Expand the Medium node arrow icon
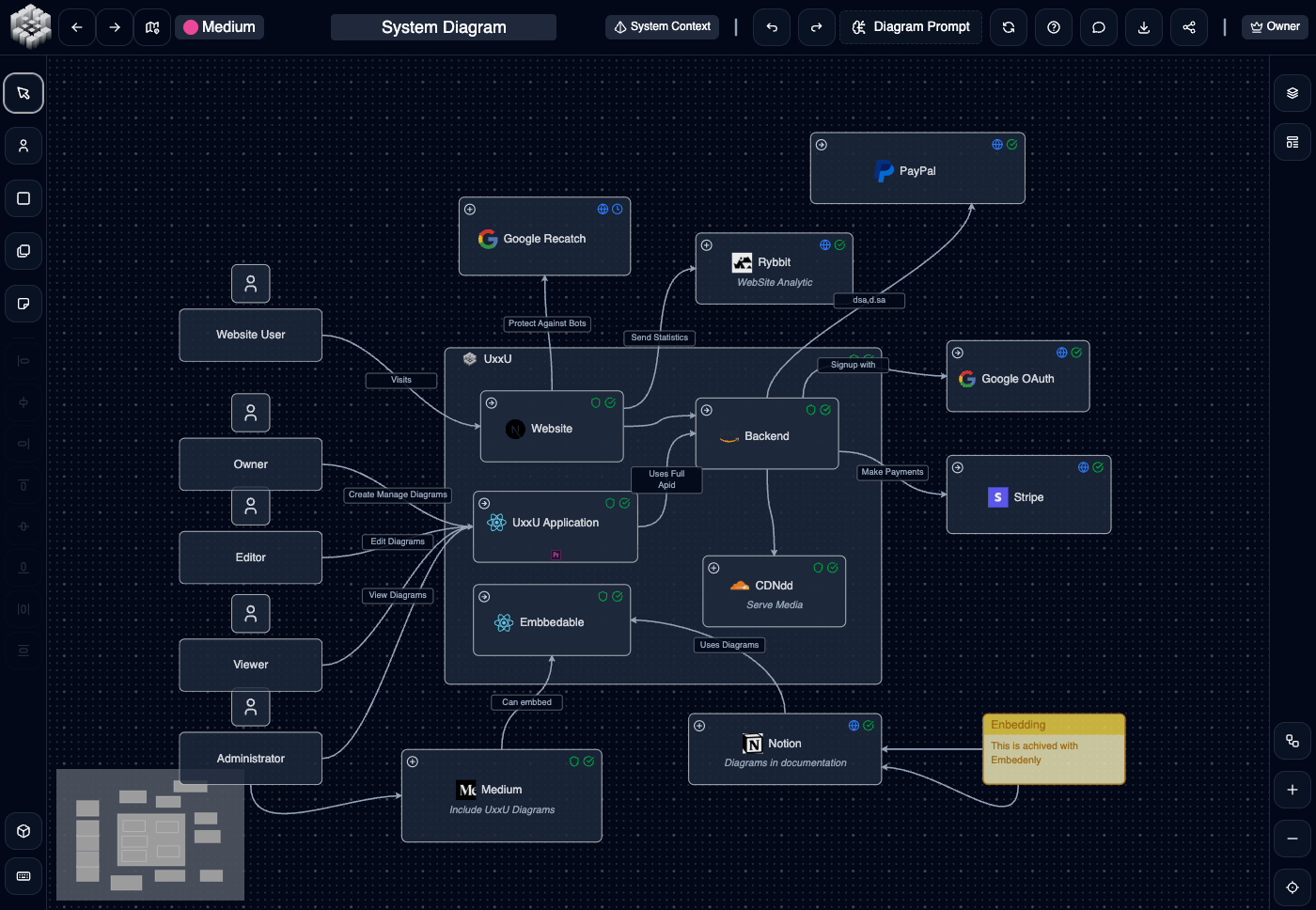 point(413,761)
